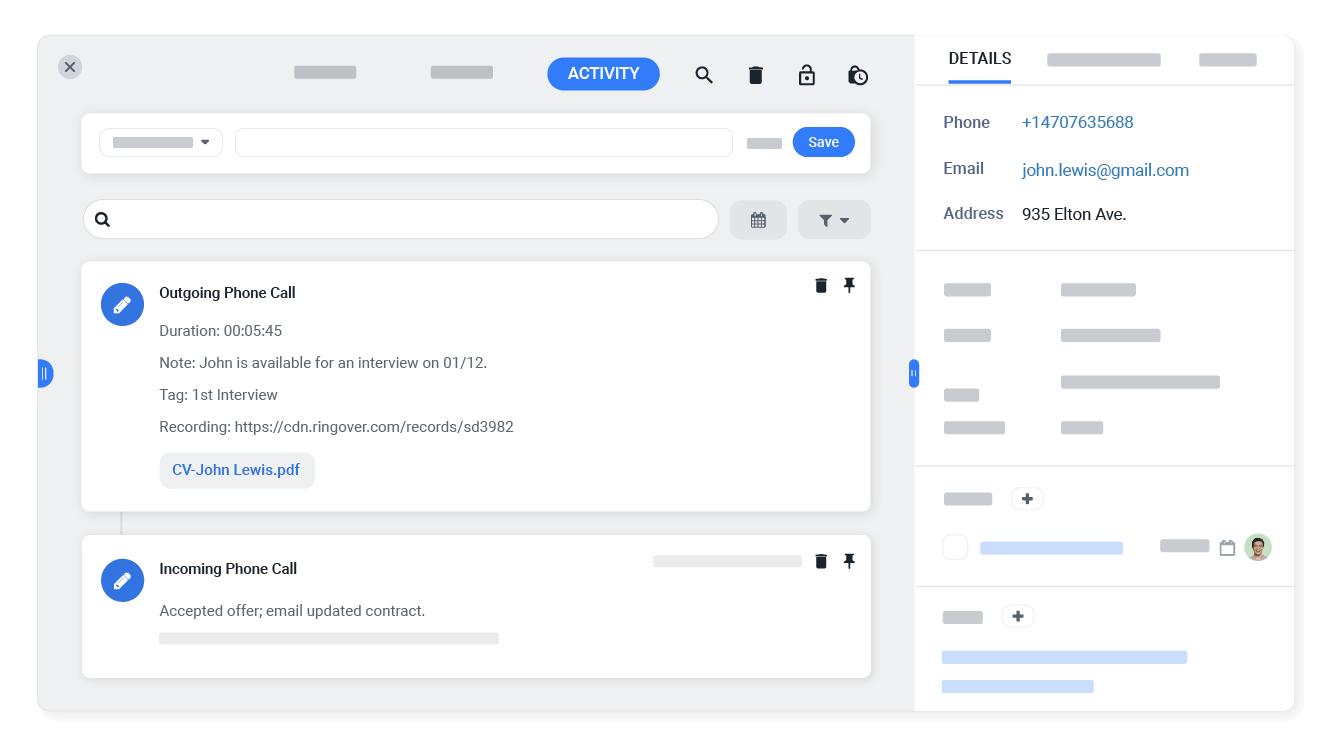
Task: Click the Save button
Action: [x=823, y=142]
